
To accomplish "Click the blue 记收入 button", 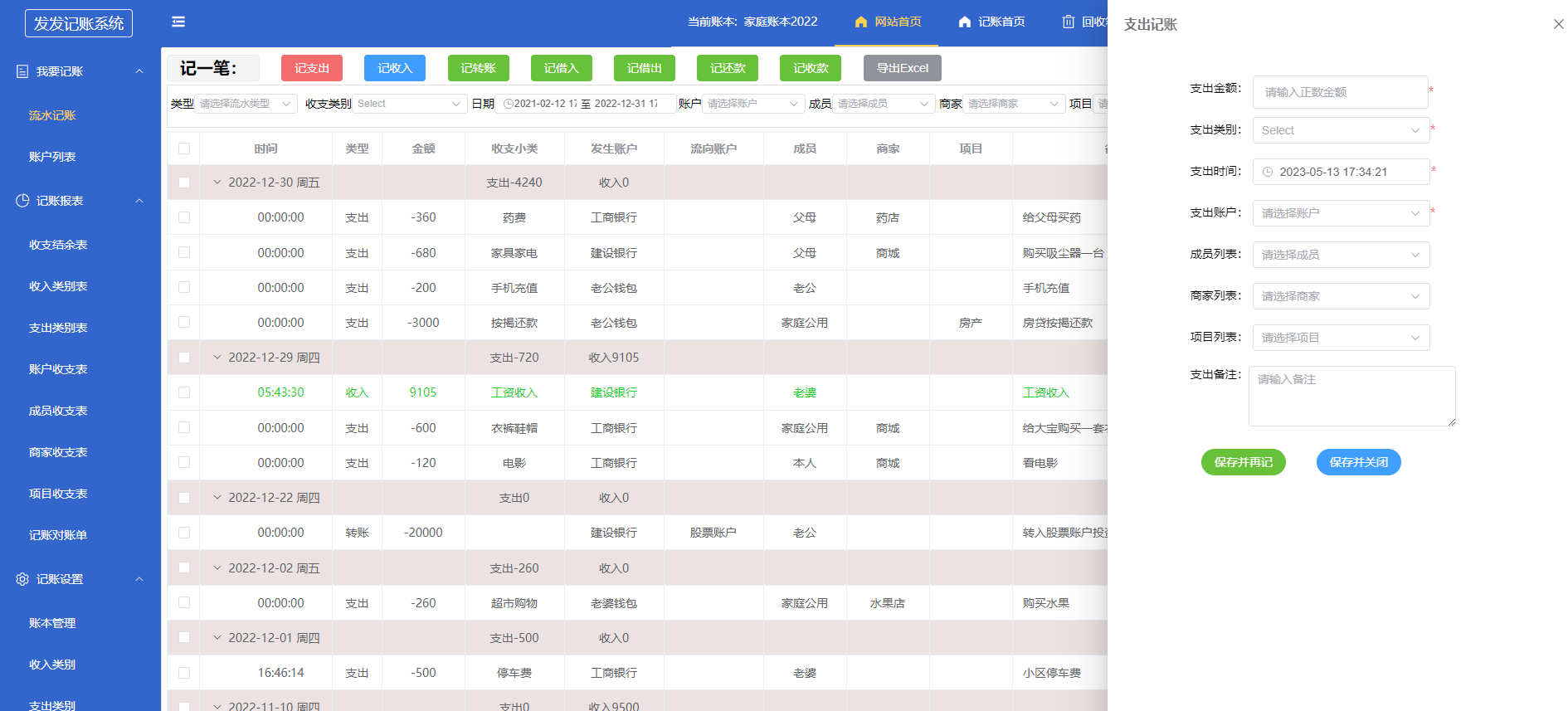I will [x=395, y=68].
